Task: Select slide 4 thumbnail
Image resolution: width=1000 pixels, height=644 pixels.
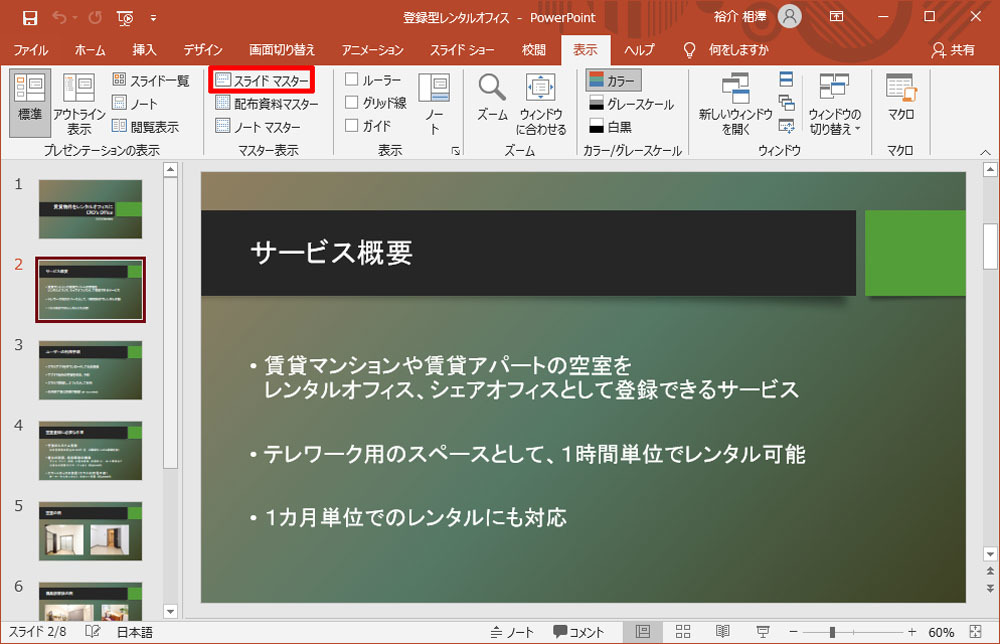Action: (x=91, y=450)
